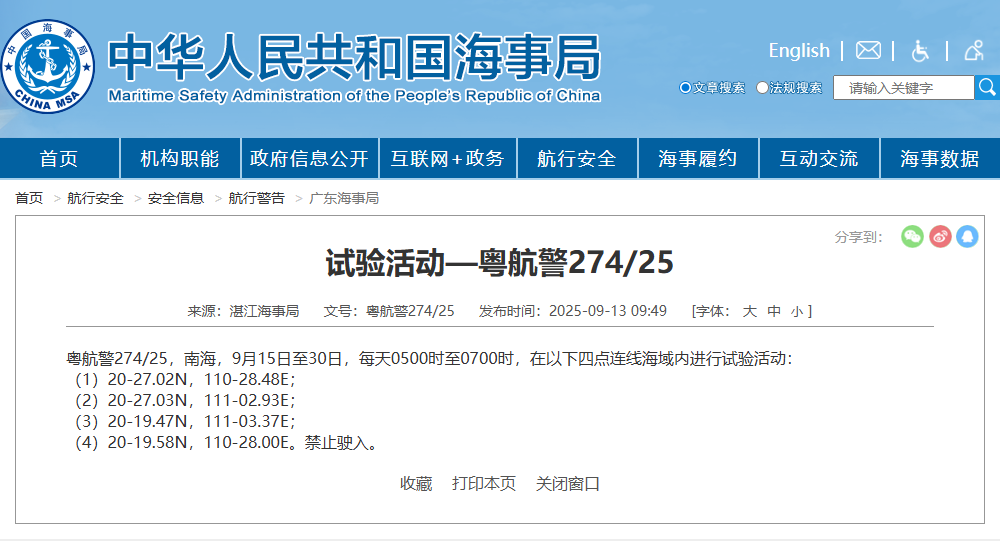Set font size to 小

click(x=796, y=311)
